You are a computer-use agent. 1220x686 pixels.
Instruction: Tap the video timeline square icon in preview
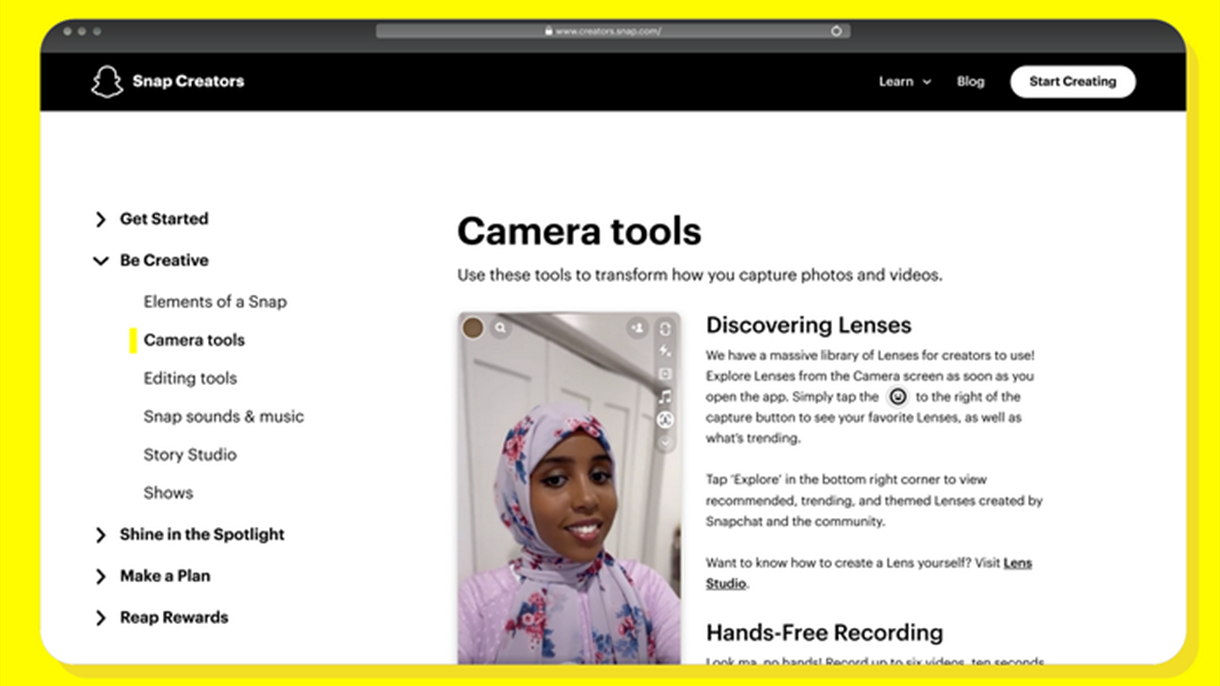click(665, 374)
